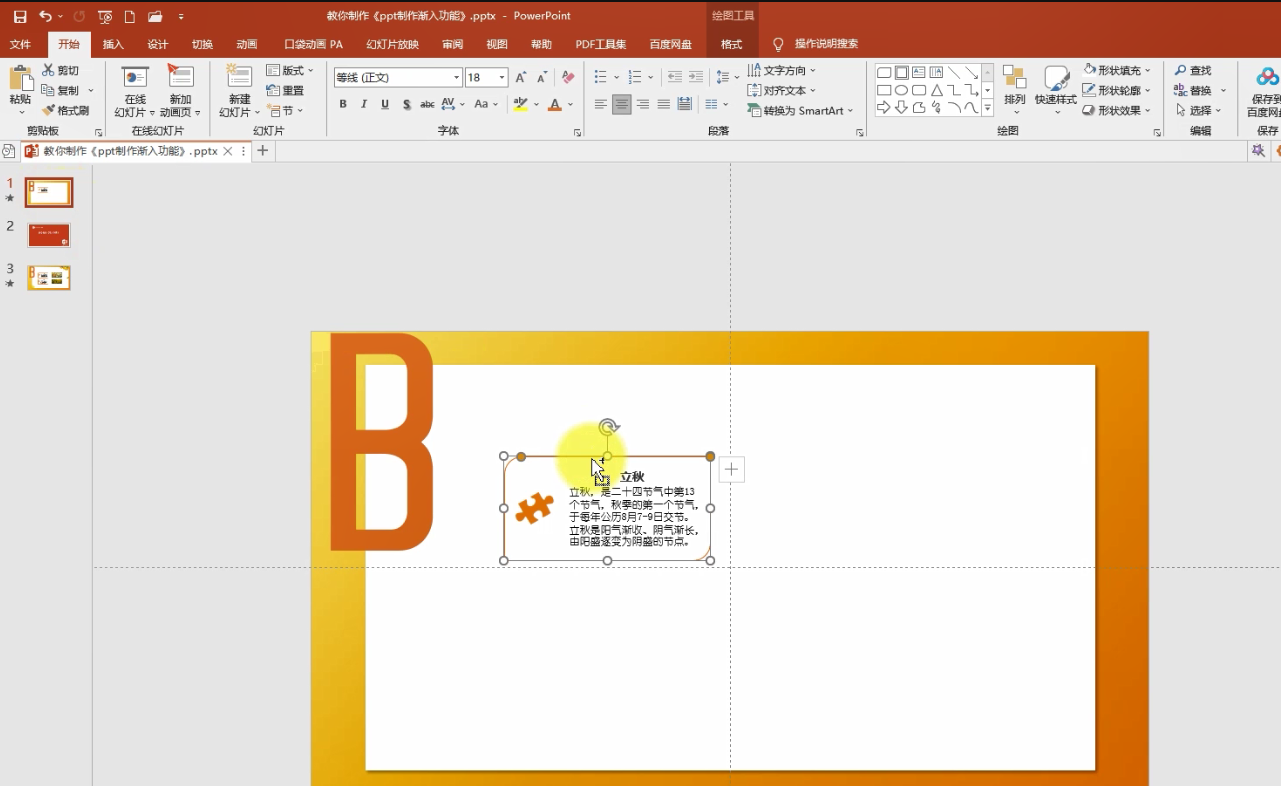Expand the 版式 layout menu
The width and height of the screenshot is (1281, 786).
[290, 71]
